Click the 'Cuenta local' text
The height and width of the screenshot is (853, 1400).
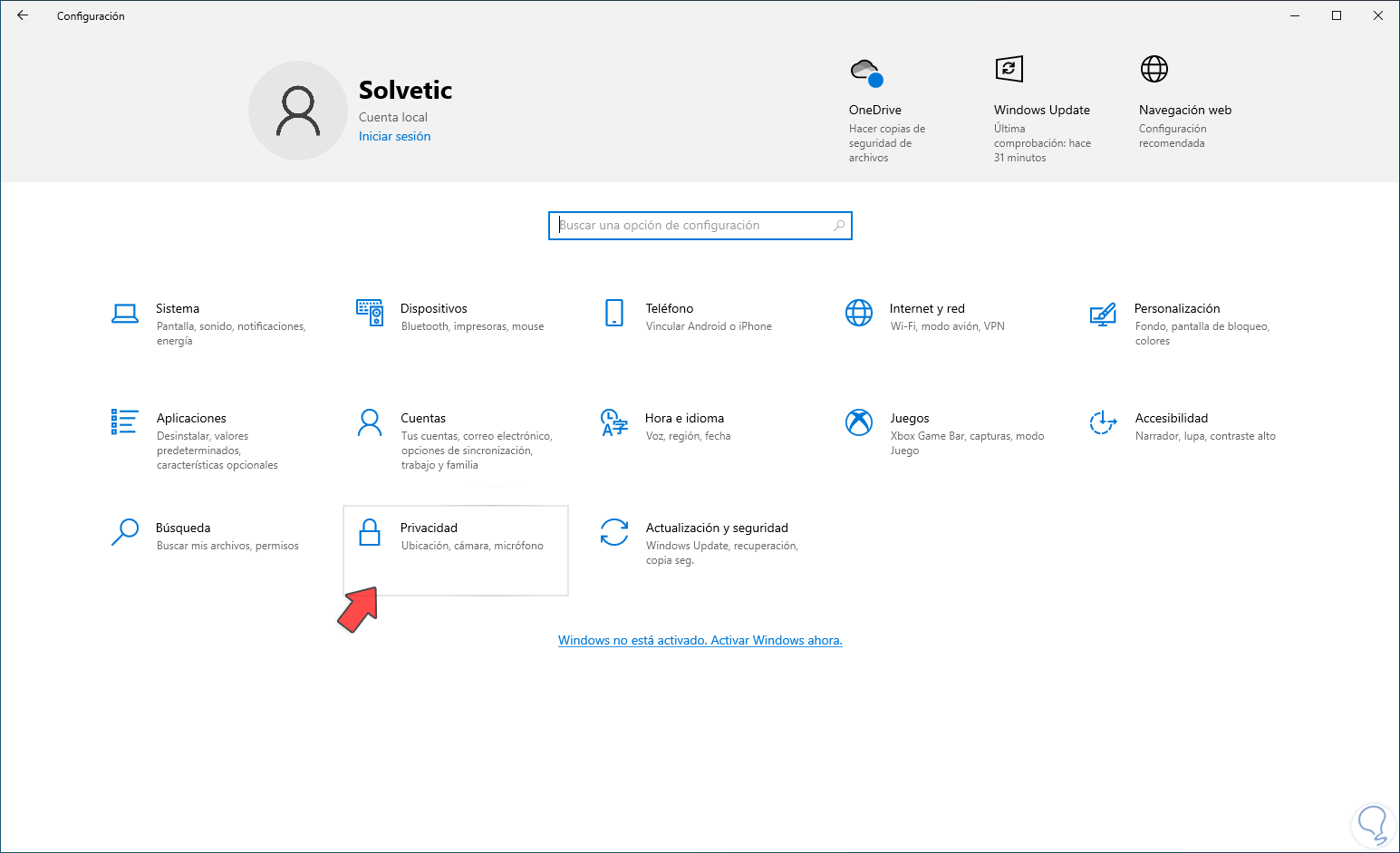(393, 118)
